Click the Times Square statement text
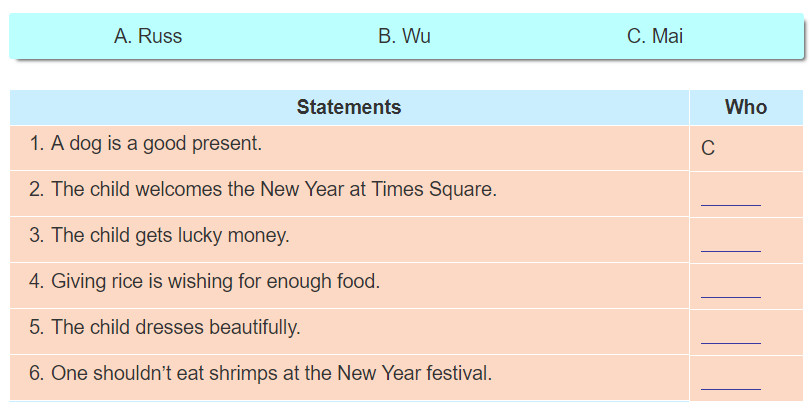810x413 pixels. [x=263, y=189]
